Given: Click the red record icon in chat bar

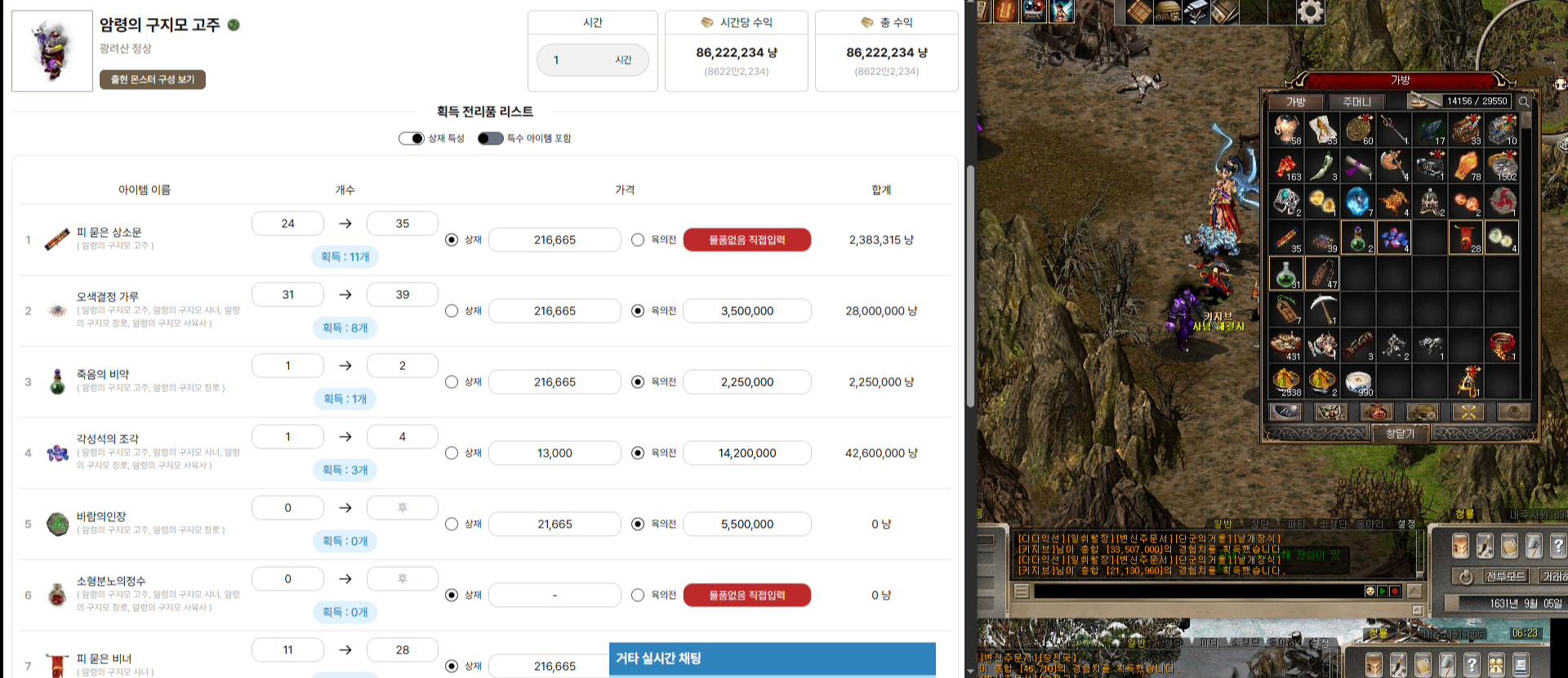Looking at the screenshot, I should [x=1395, y=591].
